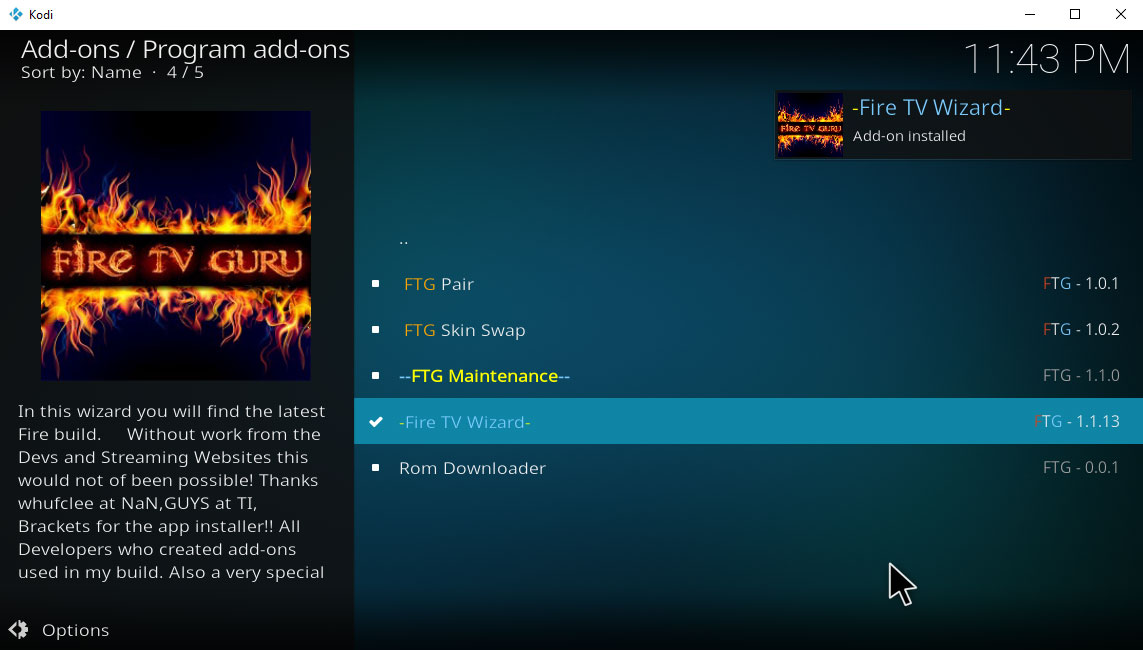
Task: Open Options via the Kodi icon bottom left
Action: click(x=21, y=630)
